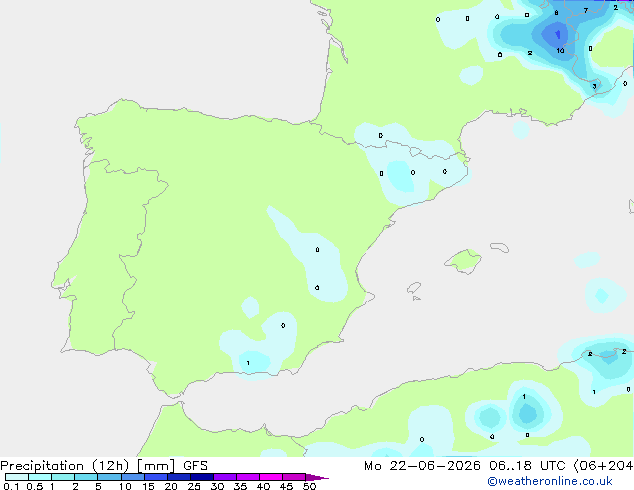The height and width of the screenshot is (490, 634).
Task: Click the legend tick label "0.1"
Action: [11, 486]
